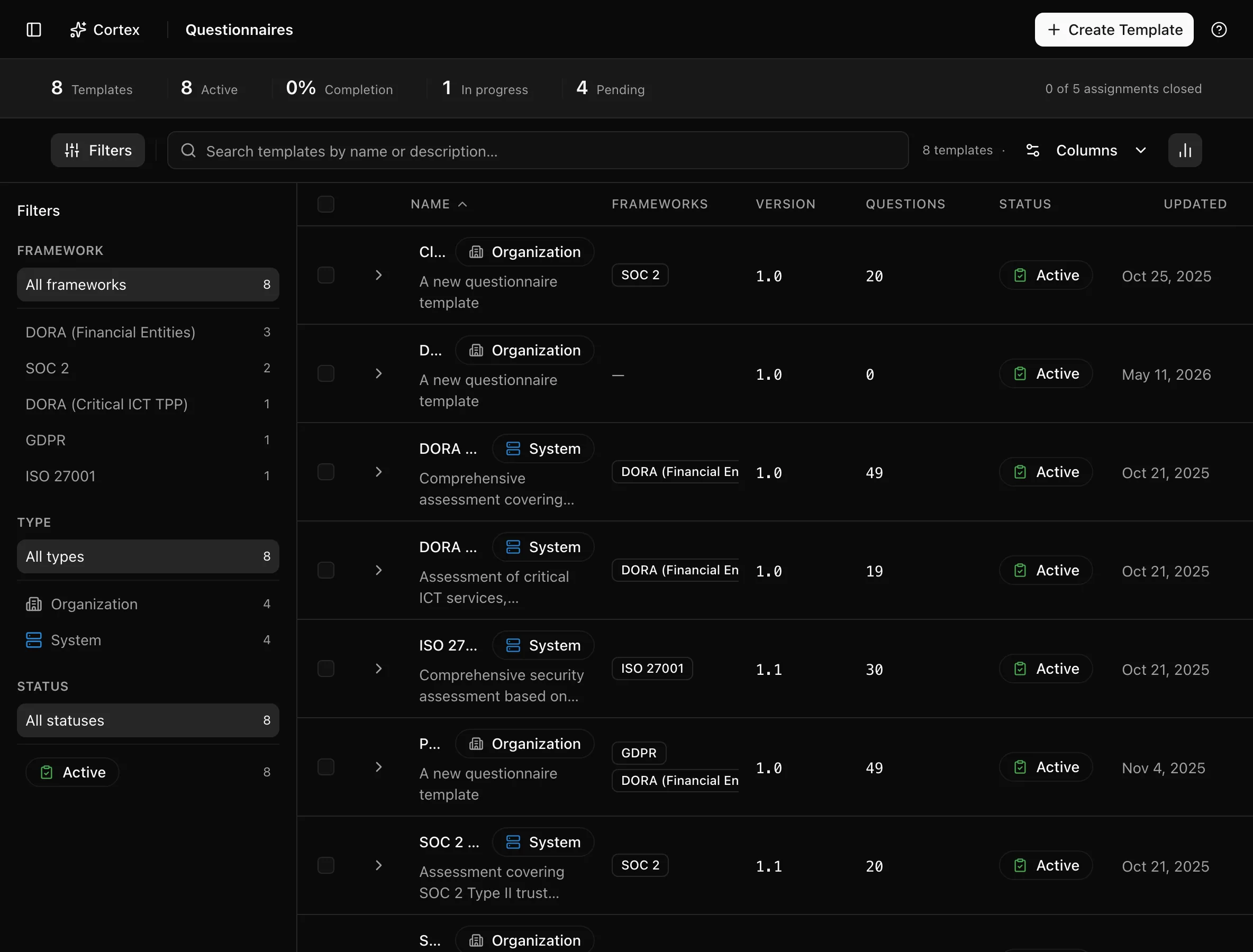Check the box for the SOC 2 ... row
This screenshot has height=952, width=1253.
tap(326, 865)
